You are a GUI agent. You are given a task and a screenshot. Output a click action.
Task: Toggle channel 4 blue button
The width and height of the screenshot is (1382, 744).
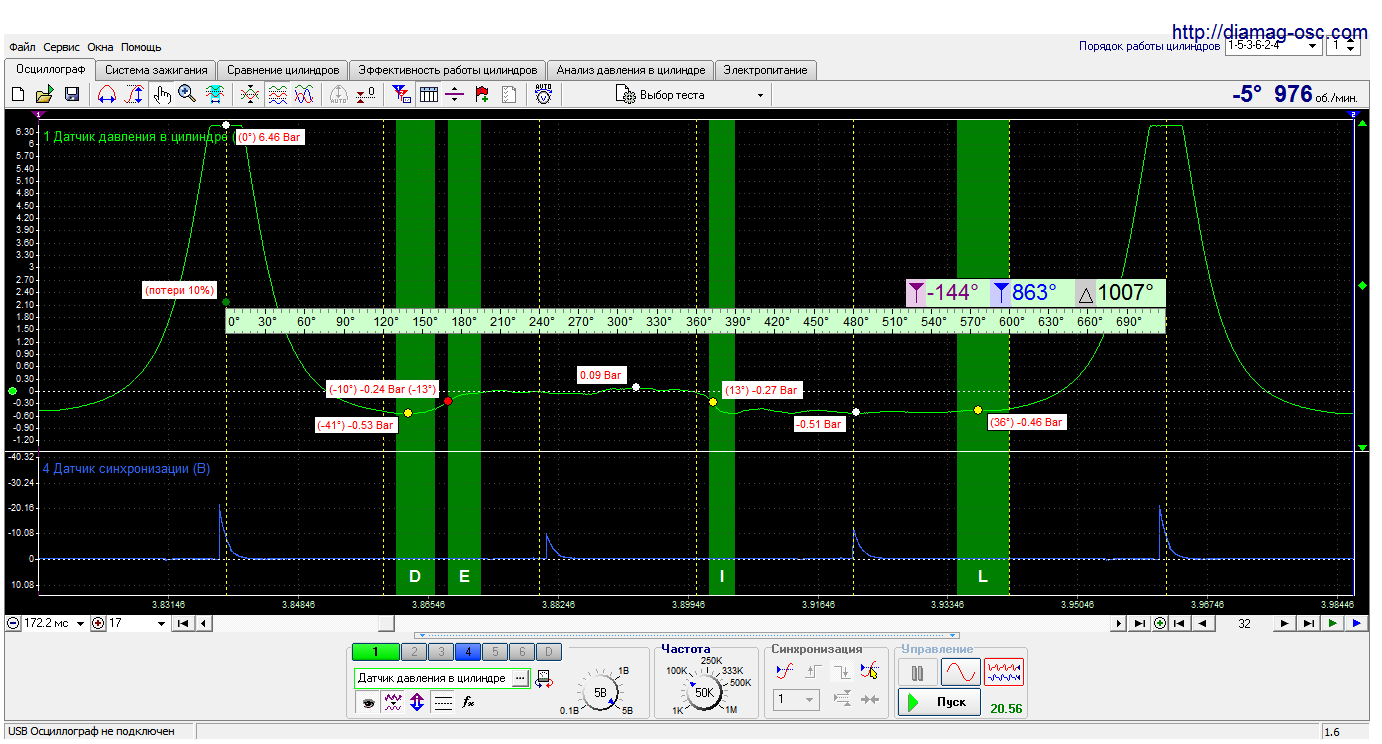(x=468, y=652)
